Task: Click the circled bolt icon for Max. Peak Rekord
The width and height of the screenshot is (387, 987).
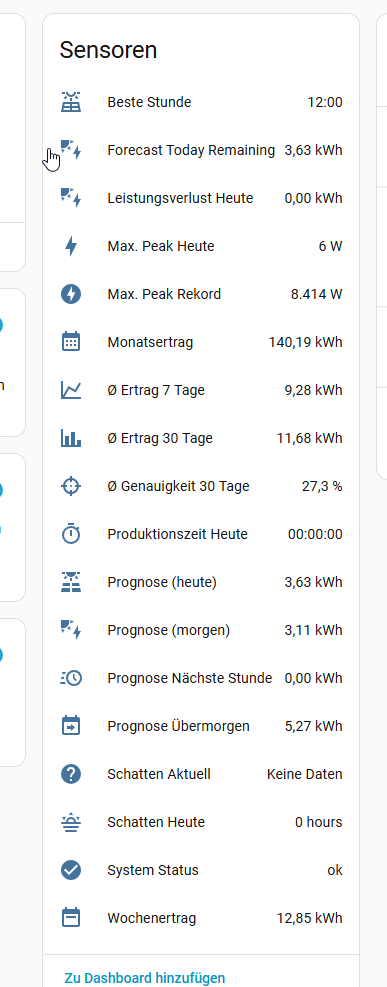Action: pos(71,294)
